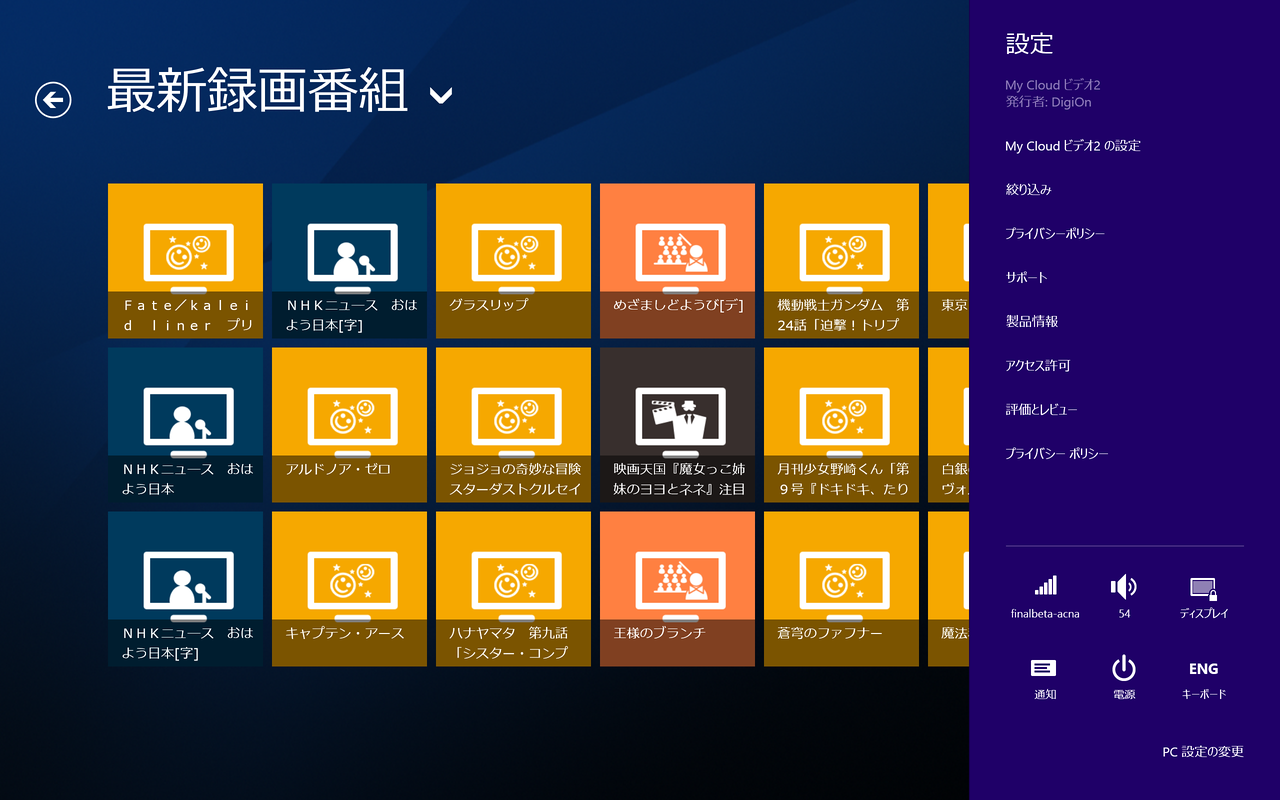Viewport: 1280px width, 800px height.
Task: Open the めざましどようび tile
Action: (x=677, y=260)
